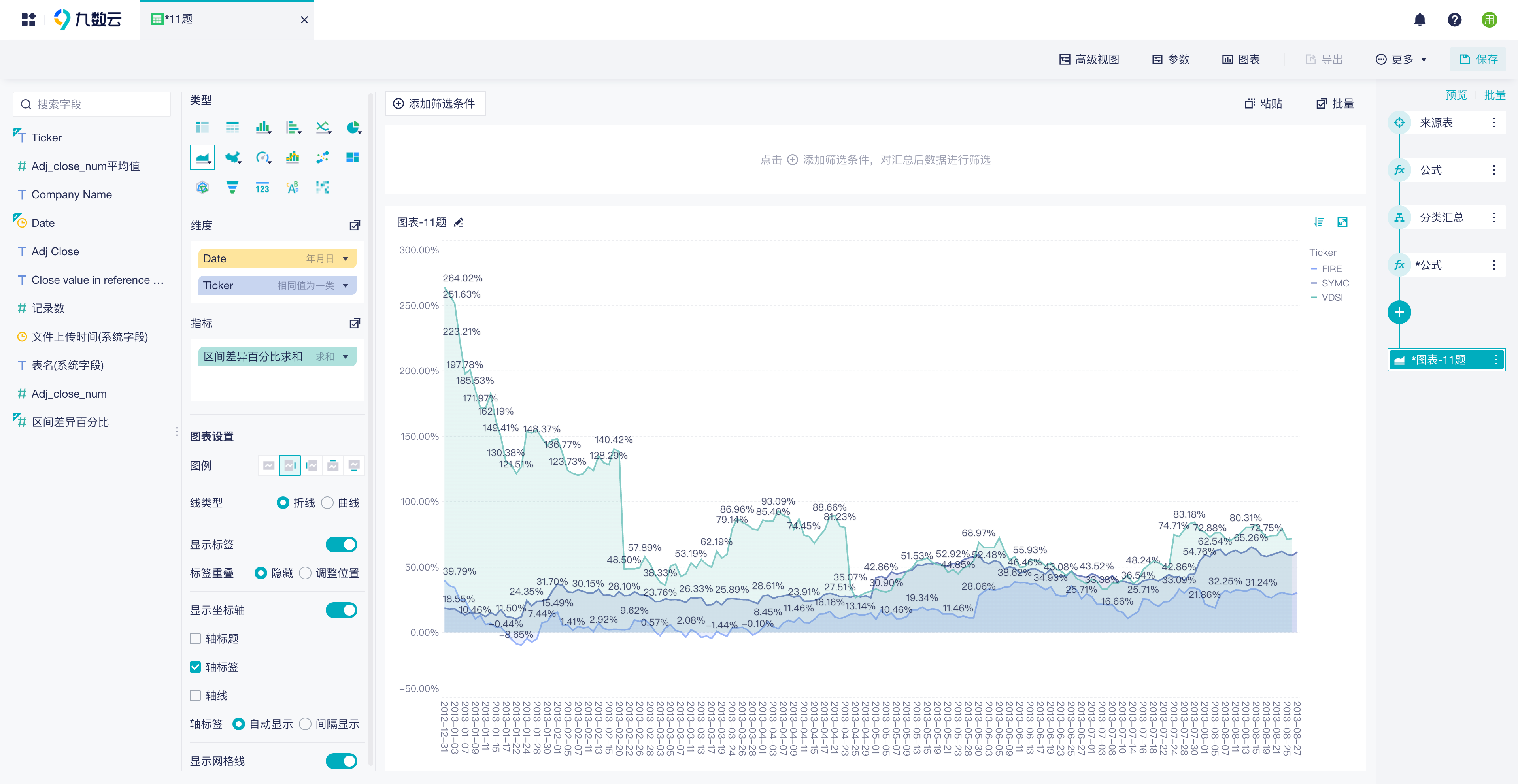Select the map chart type icon
This screenshot has width=1518, height=784.
point(233,157)
